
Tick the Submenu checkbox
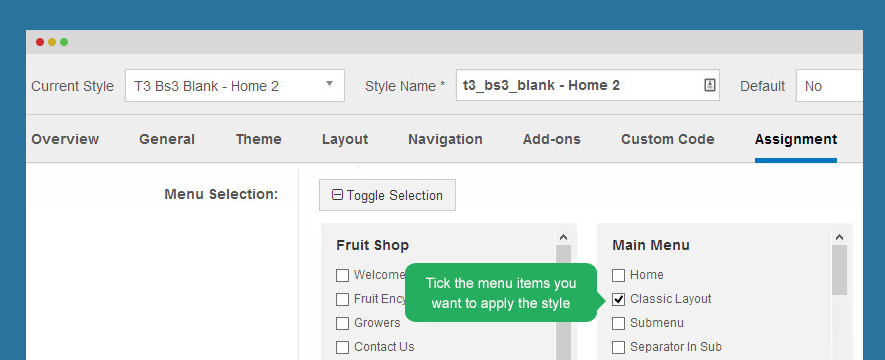(619, 323)
